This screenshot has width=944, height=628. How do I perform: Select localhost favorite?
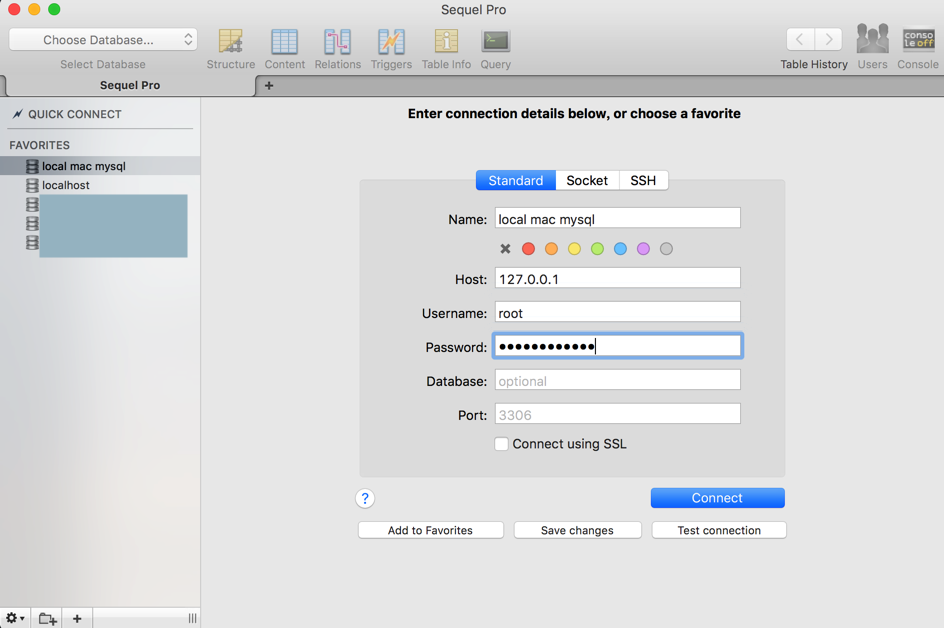pos(100,185)
